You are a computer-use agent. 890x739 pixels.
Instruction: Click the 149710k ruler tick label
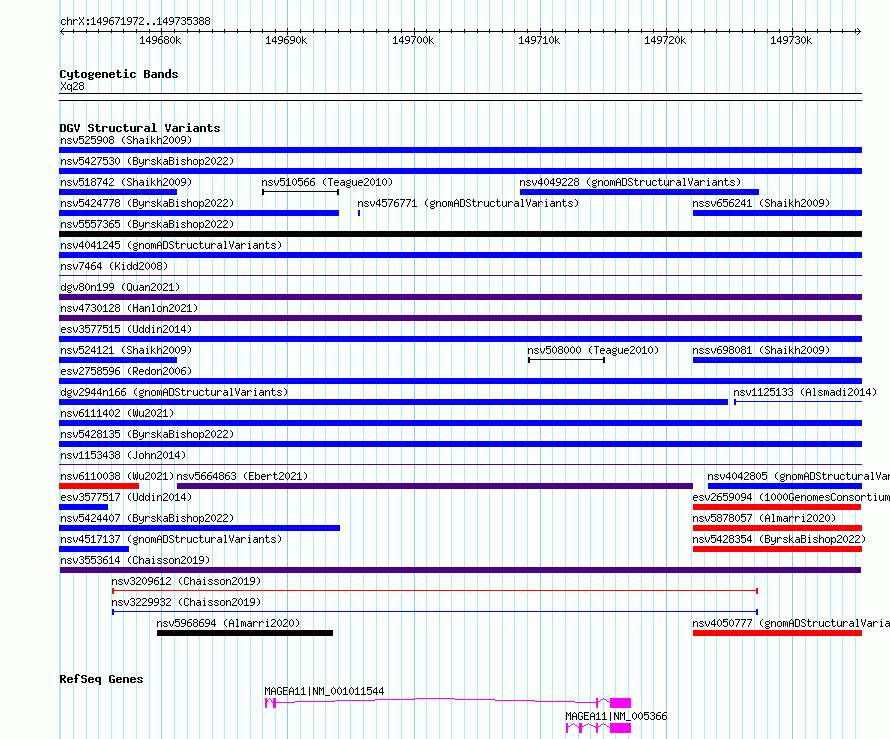click(539, 40)
